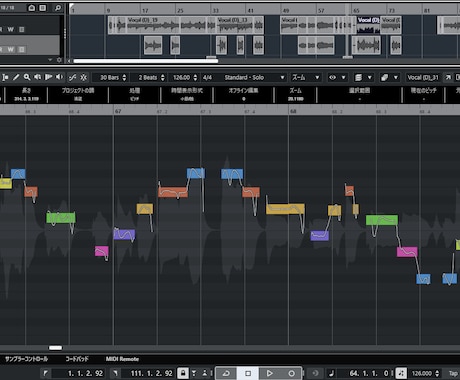Toggle the Cycle loop button
The height and width of the screenshot is (380, 460).
226,373
